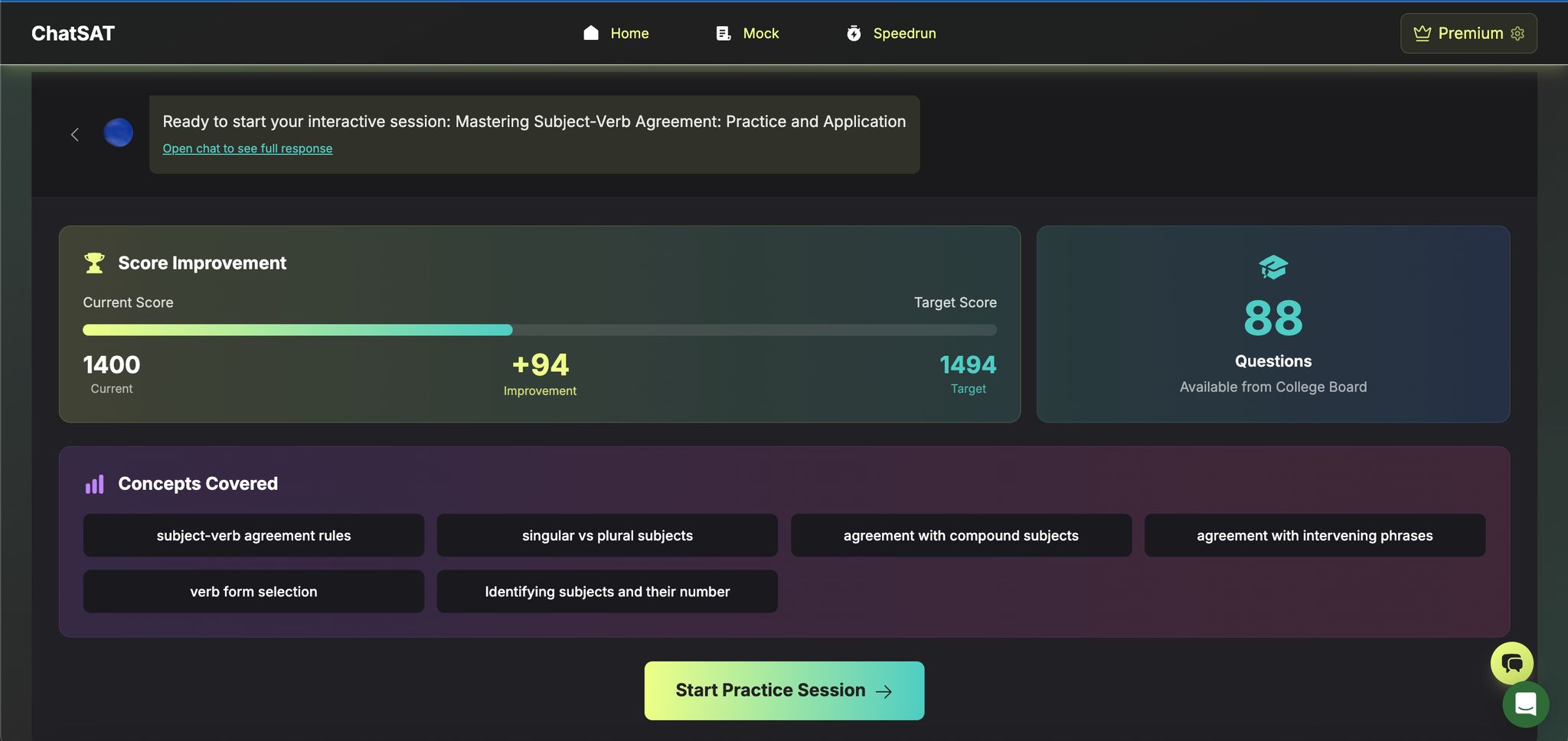This screenshot has height=741, width=1568.
Task: Open chat to see full response link
Action: click(x=247, y=149)
